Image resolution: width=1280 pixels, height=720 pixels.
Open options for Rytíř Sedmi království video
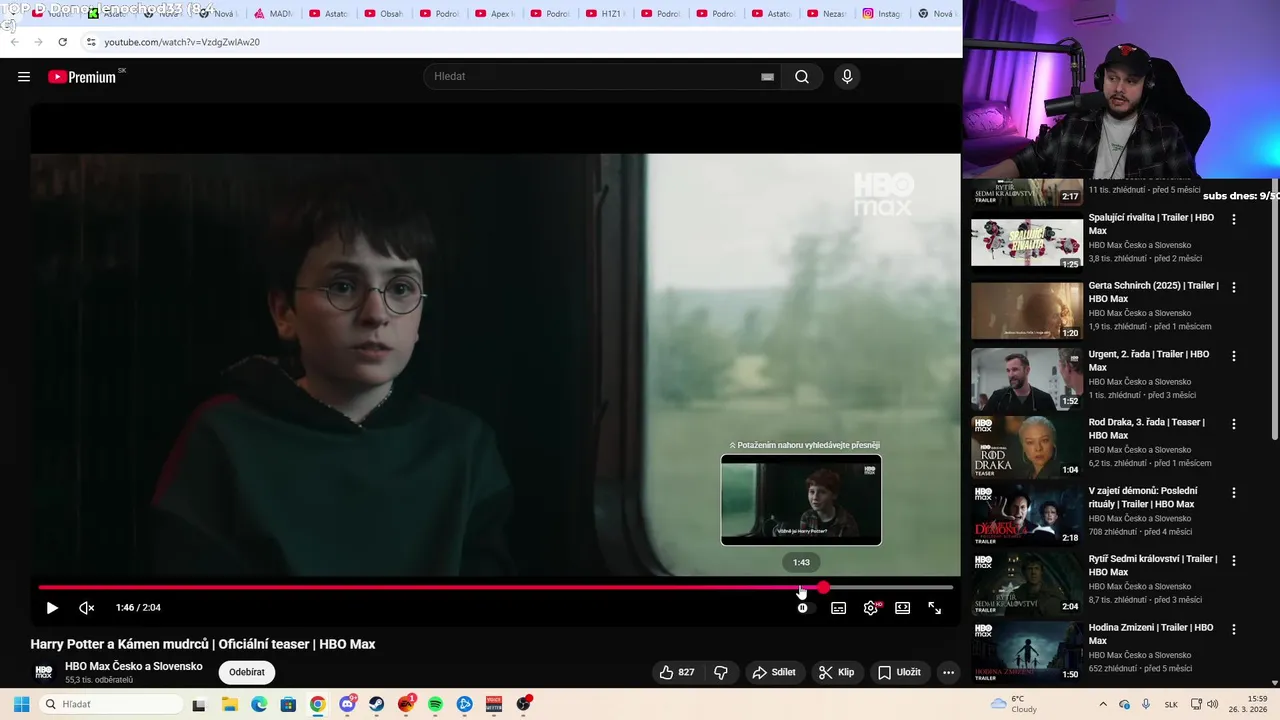1234,561
